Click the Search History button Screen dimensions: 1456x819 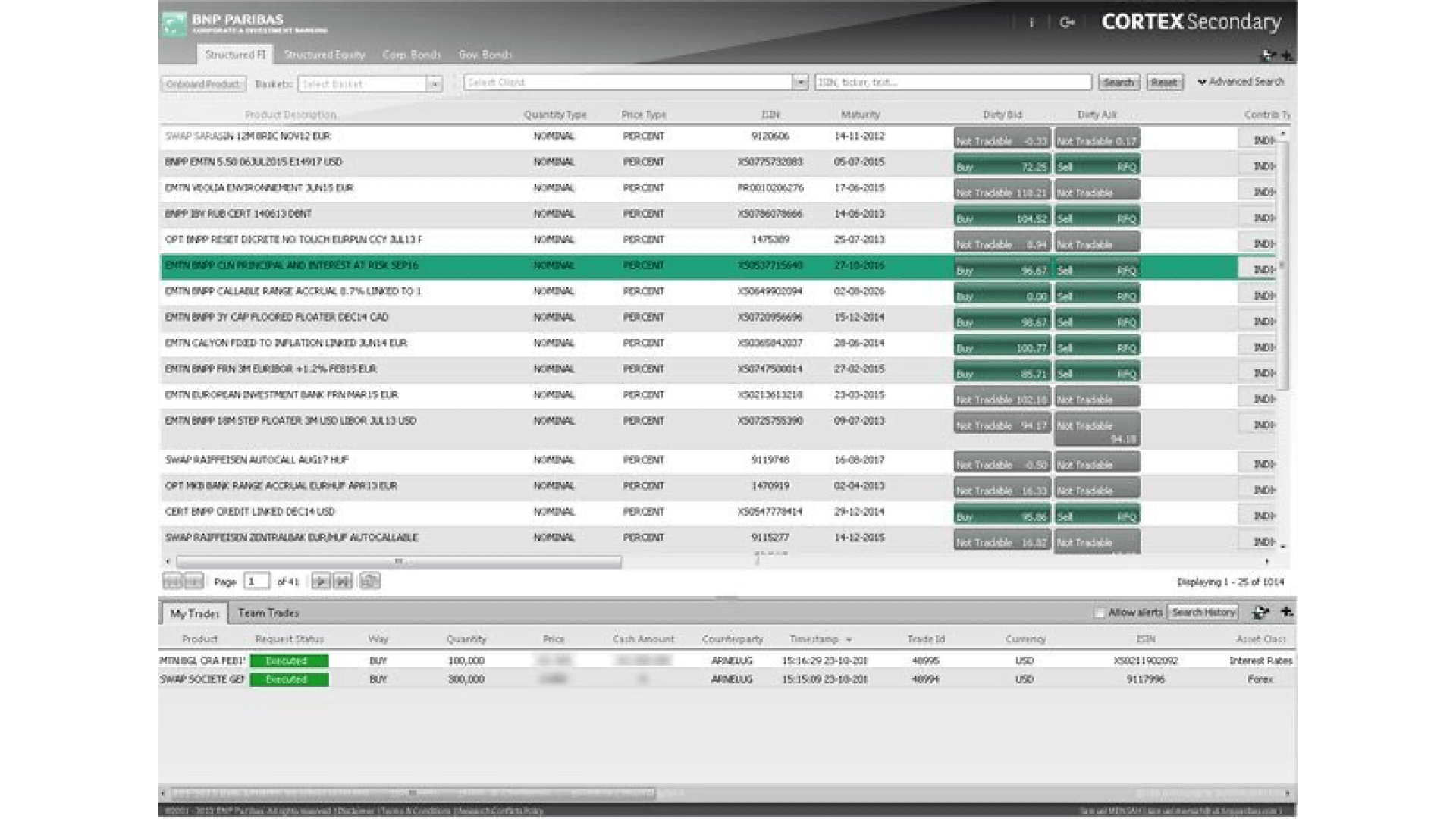click(1204, 612)
